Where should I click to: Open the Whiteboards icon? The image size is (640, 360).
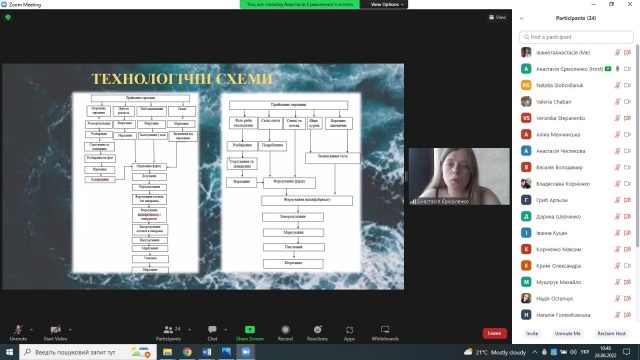[385, 329]
